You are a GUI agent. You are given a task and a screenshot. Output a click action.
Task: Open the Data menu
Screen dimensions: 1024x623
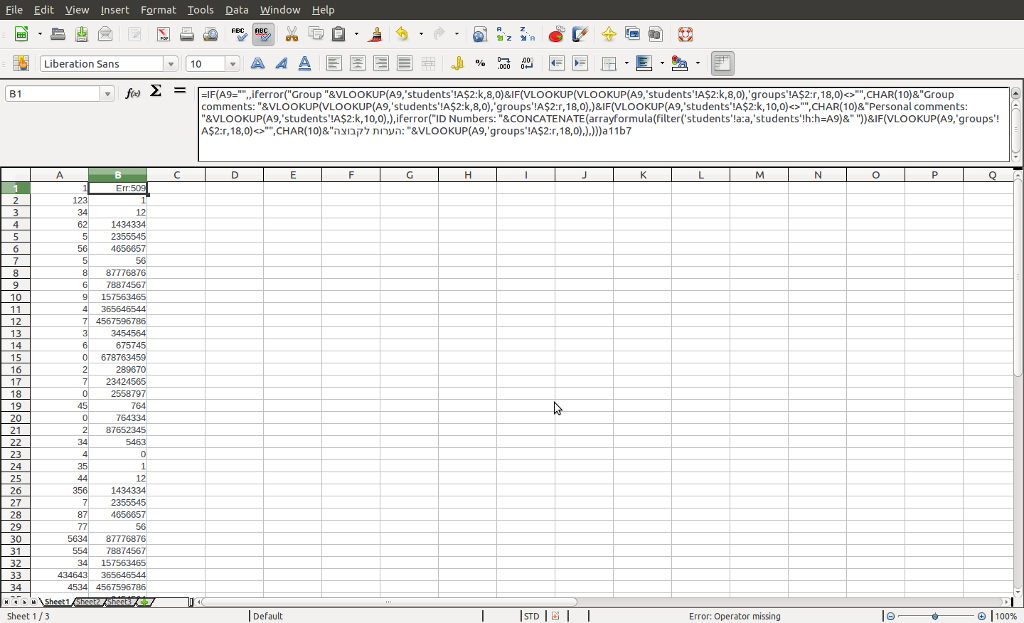tap(236, 10)
